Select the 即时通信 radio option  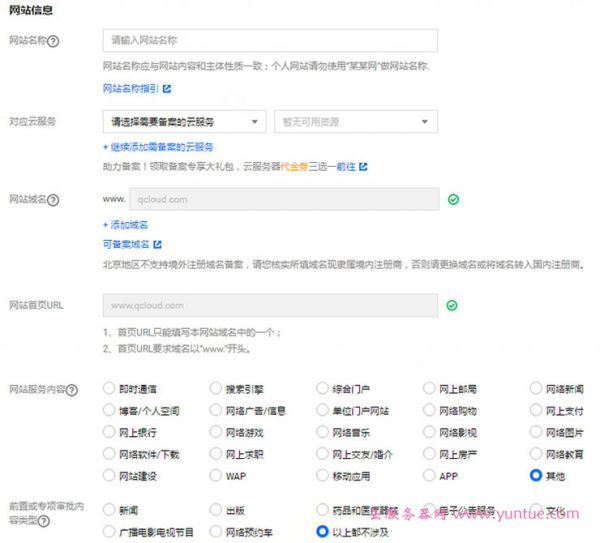click(x=110, y=388)
